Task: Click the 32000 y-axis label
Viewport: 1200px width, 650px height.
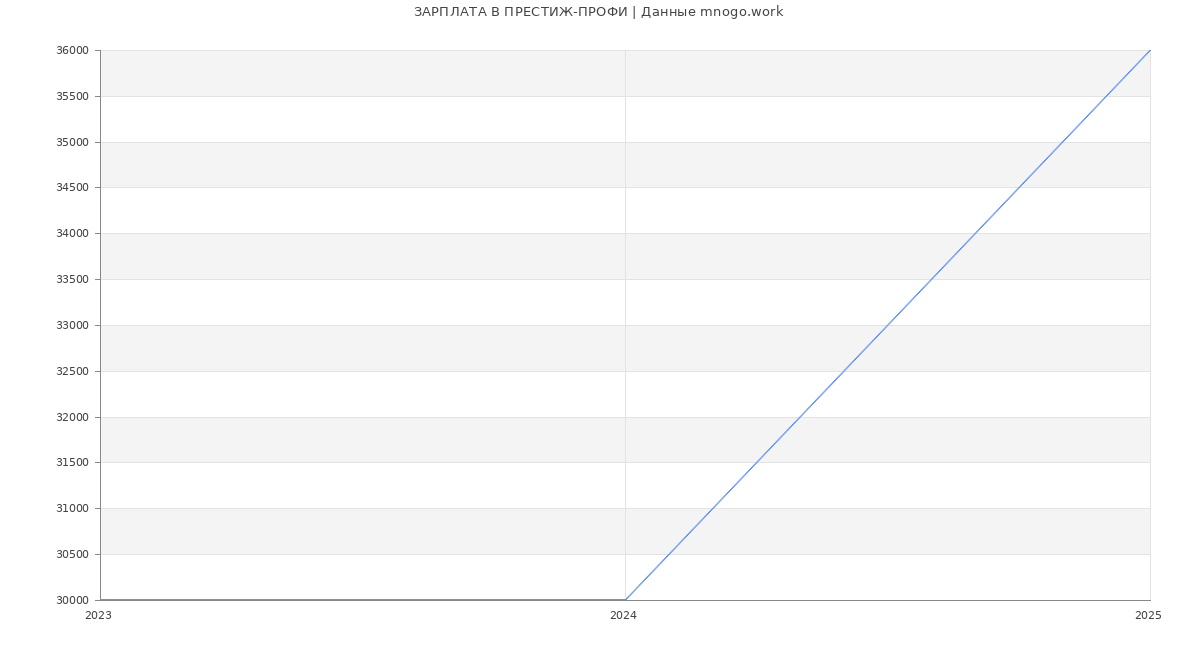Action: 72,418
